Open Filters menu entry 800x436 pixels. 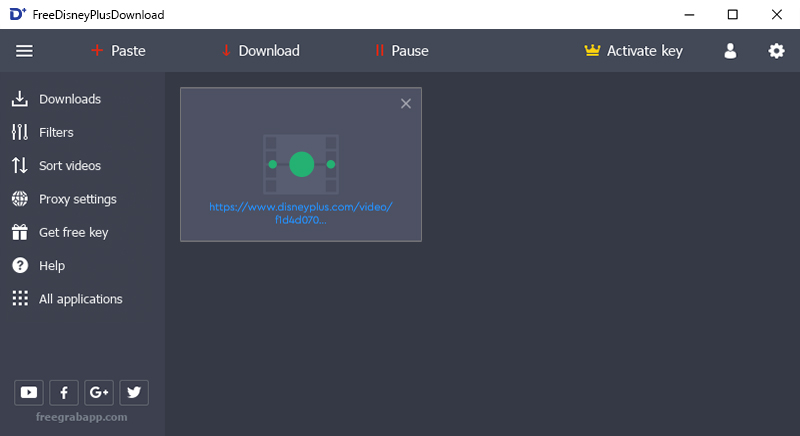(56, 132)
